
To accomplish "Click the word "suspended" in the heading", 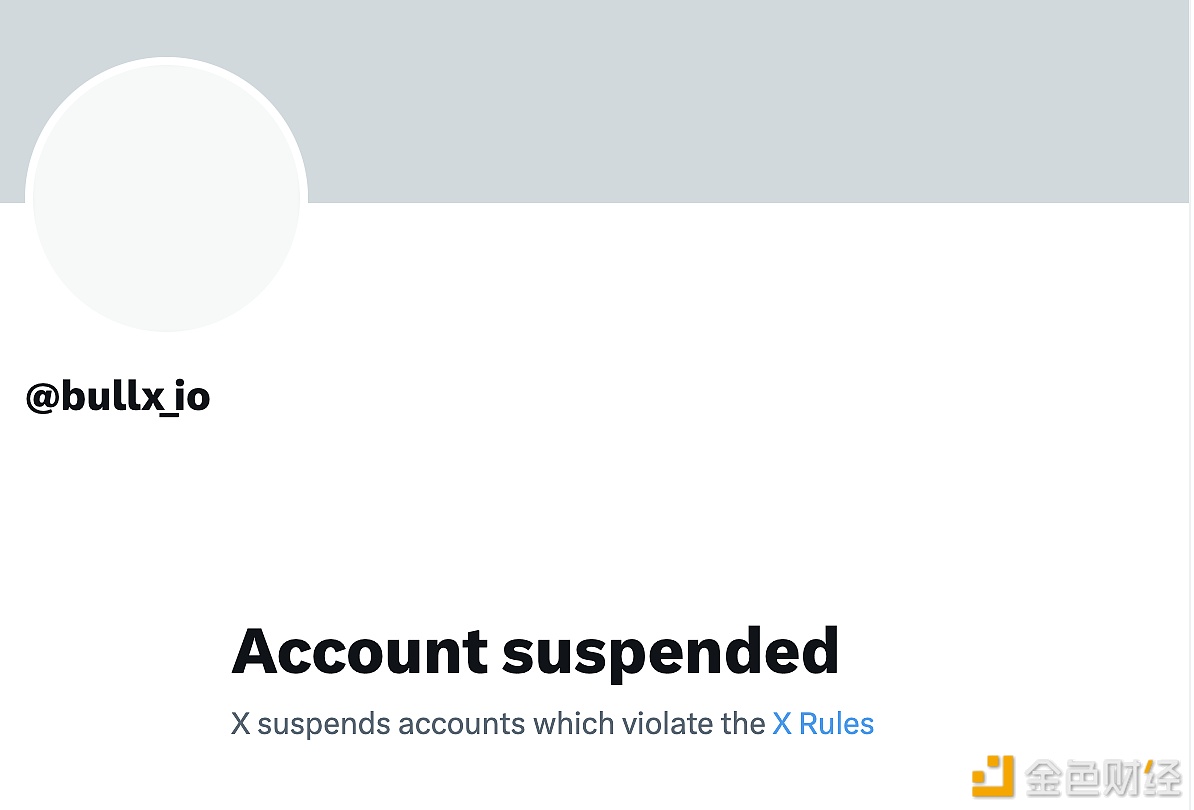I will (x=670, y=652).
